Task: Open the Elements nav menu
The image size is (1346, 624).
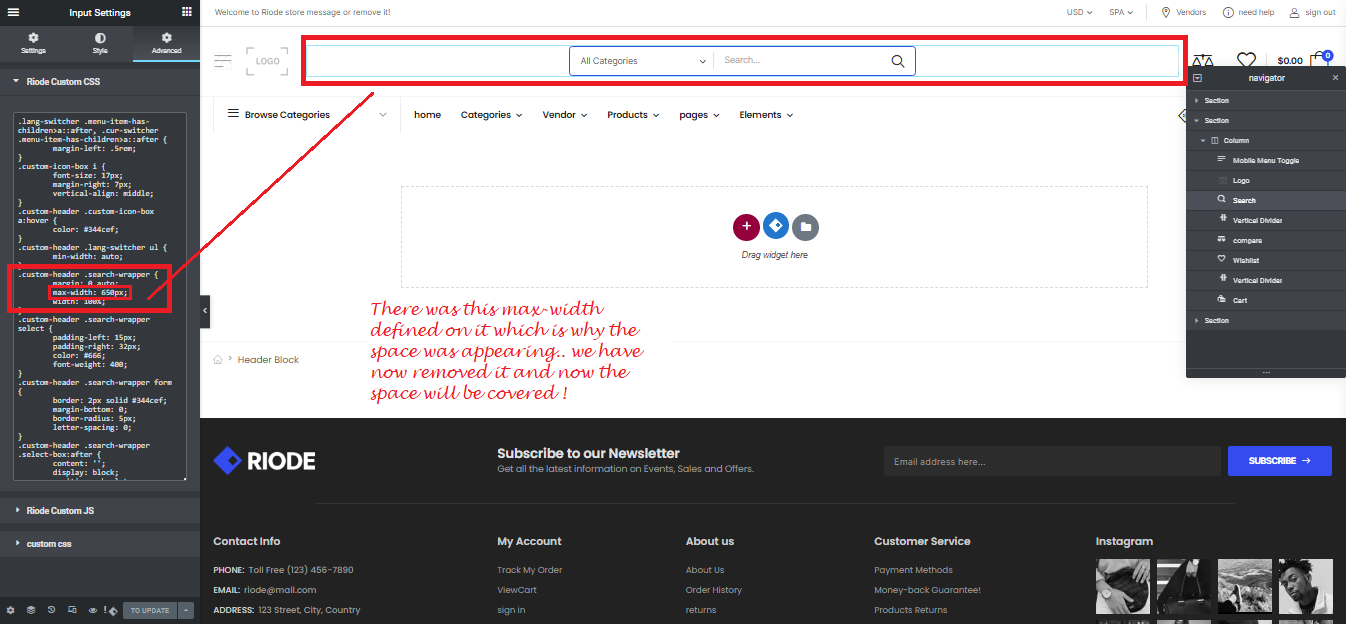Action: coord(766,115)
